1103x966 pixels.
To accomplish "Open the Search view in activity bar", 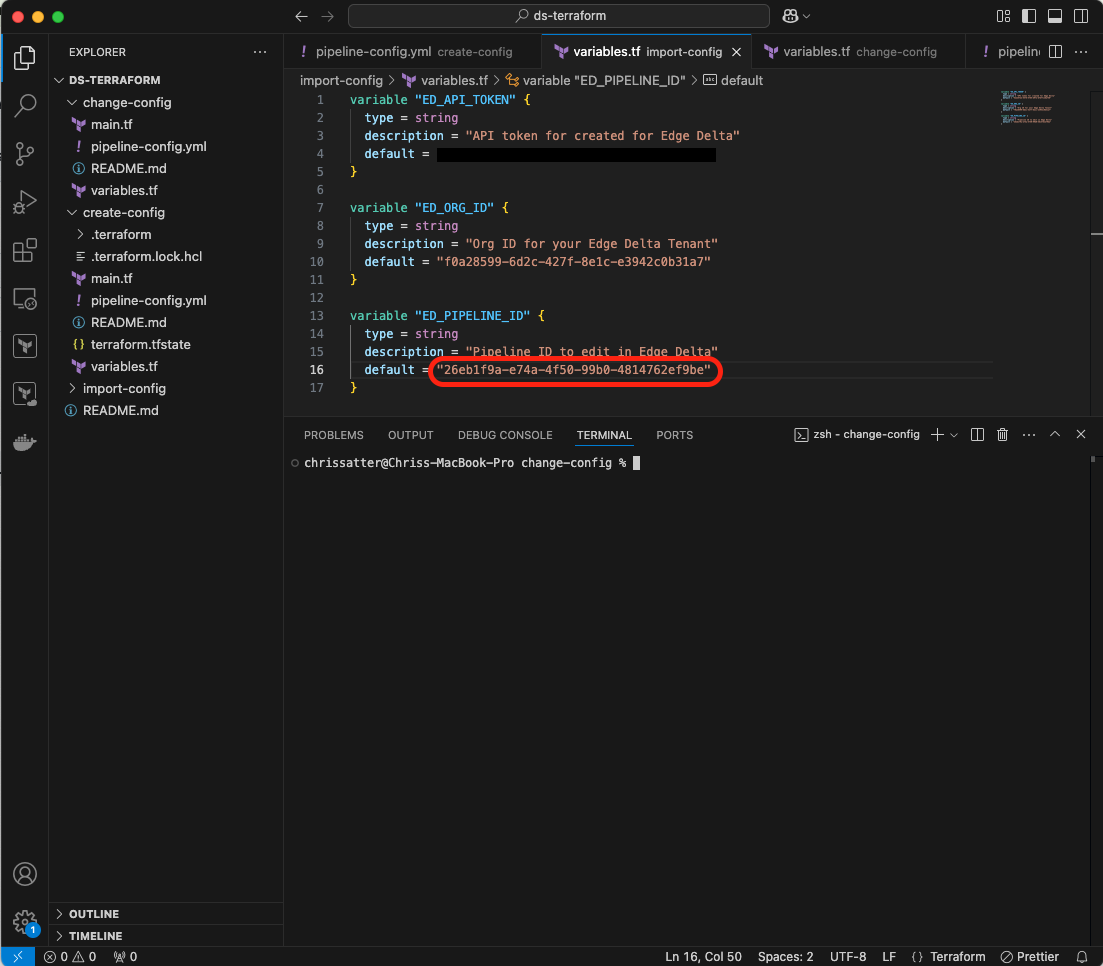I will pos(25,106).
